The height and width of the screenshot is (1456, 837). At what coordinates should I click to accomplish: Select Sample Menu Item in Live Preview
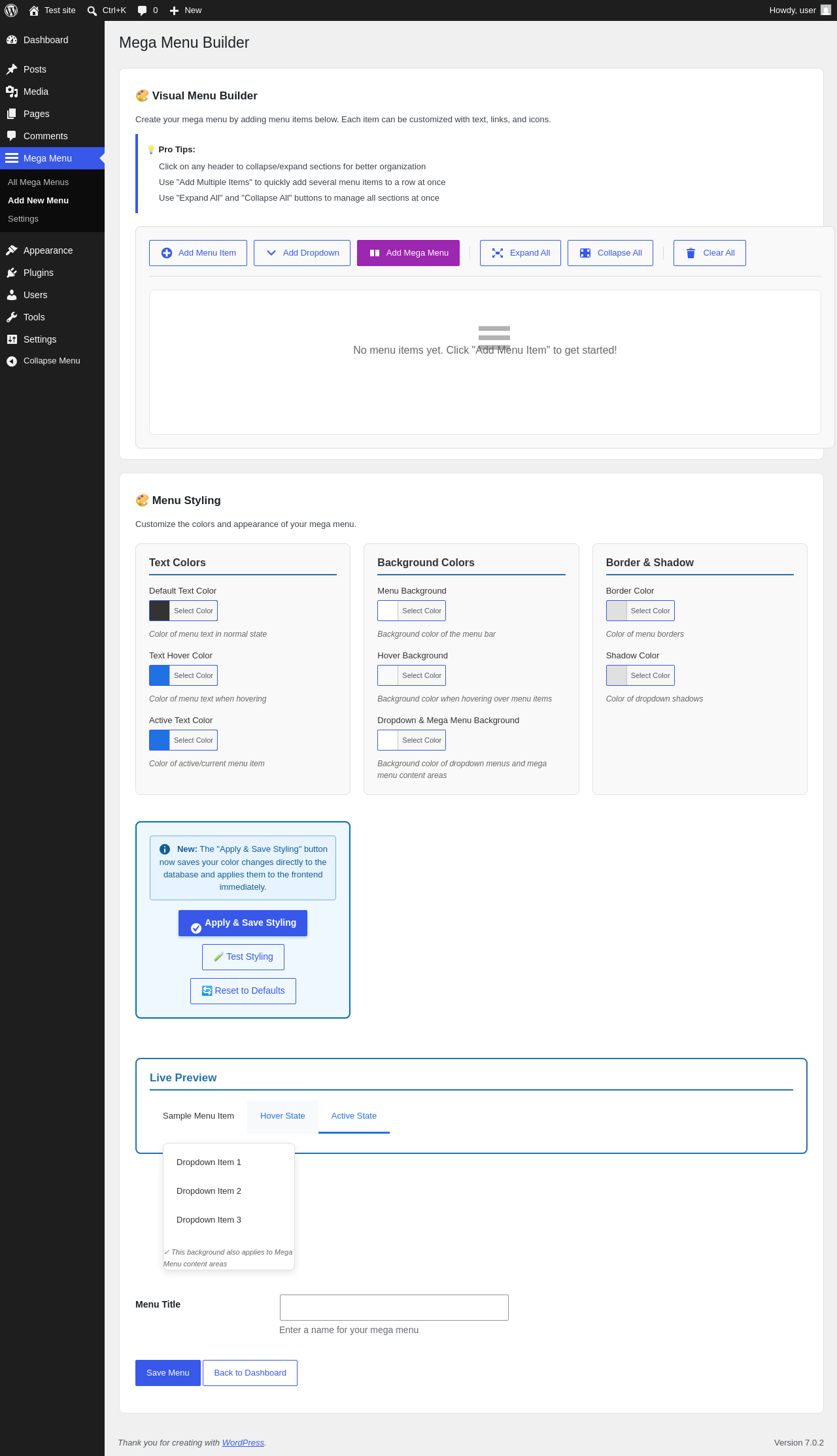pyautogui.click(x=198, y=1116)
